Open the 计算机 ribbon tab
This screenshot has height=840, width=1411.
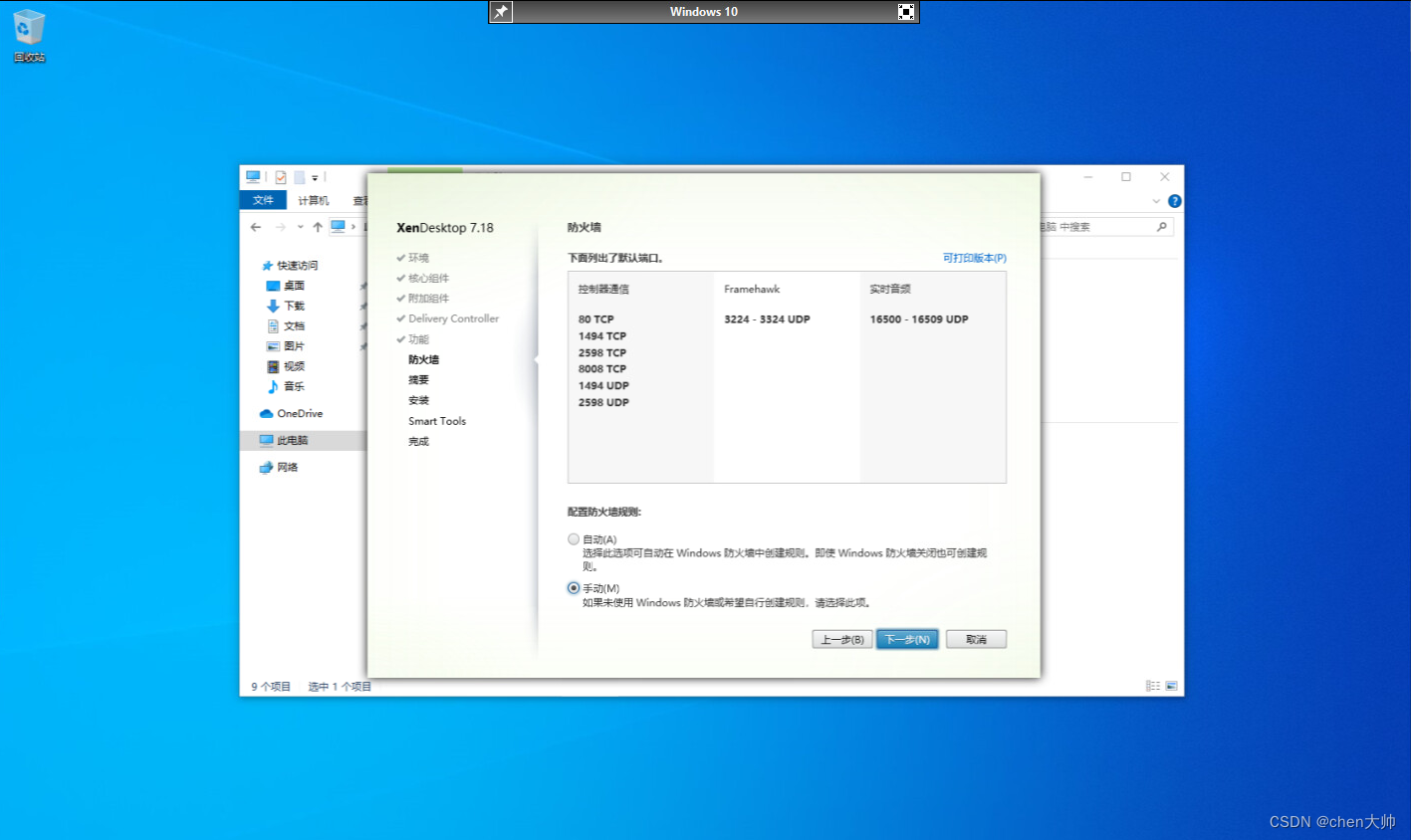point(313,201)
